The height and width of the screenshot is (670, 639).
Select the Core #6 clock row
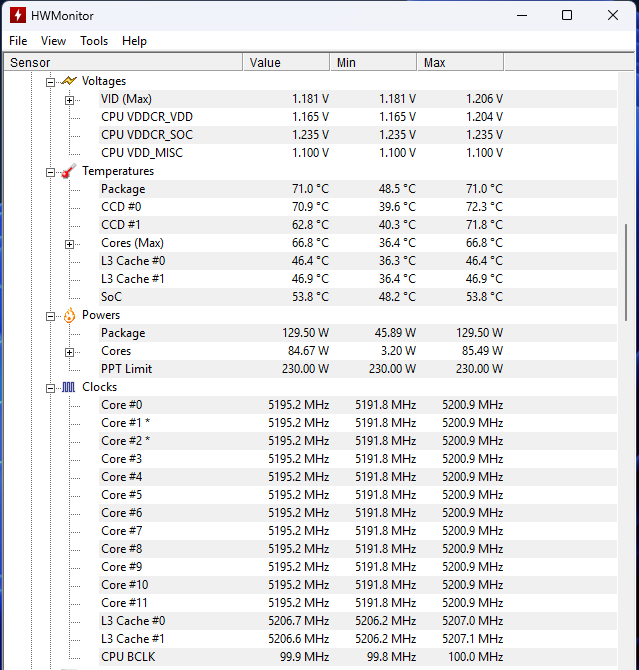coord(358,513)
